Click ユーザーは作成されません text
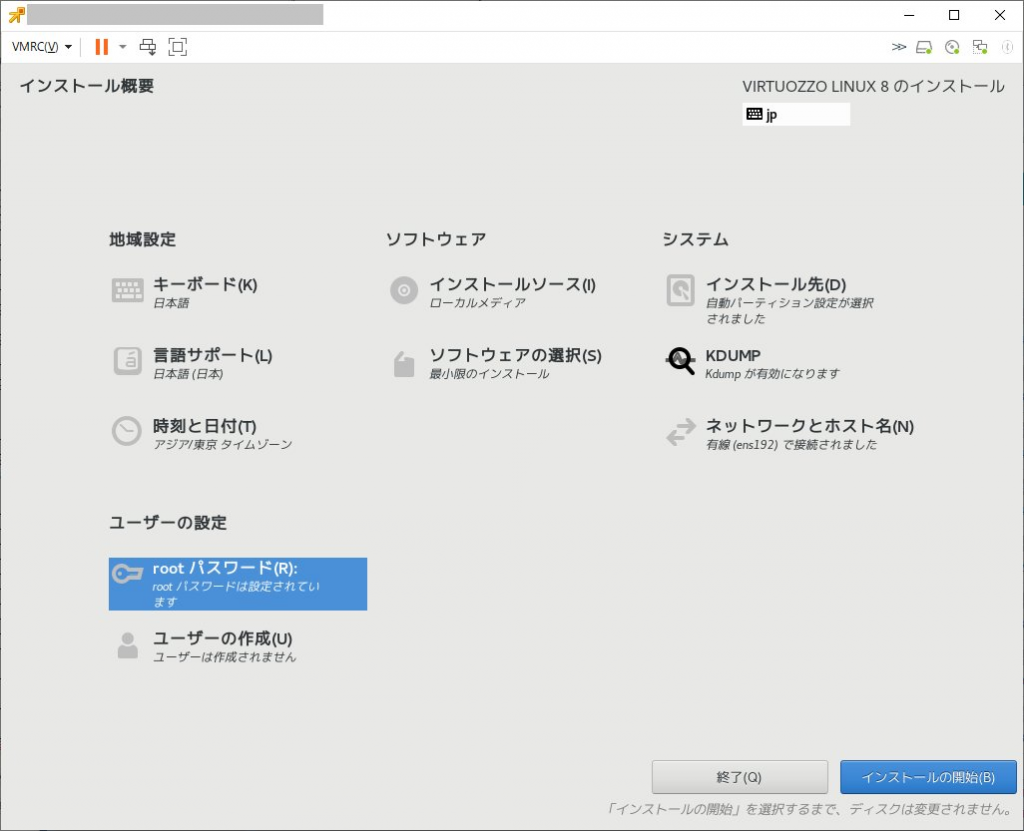Image resolution: width=1024 pixels, height=831 pixels. pyautogui.click(x=225, y=657)
